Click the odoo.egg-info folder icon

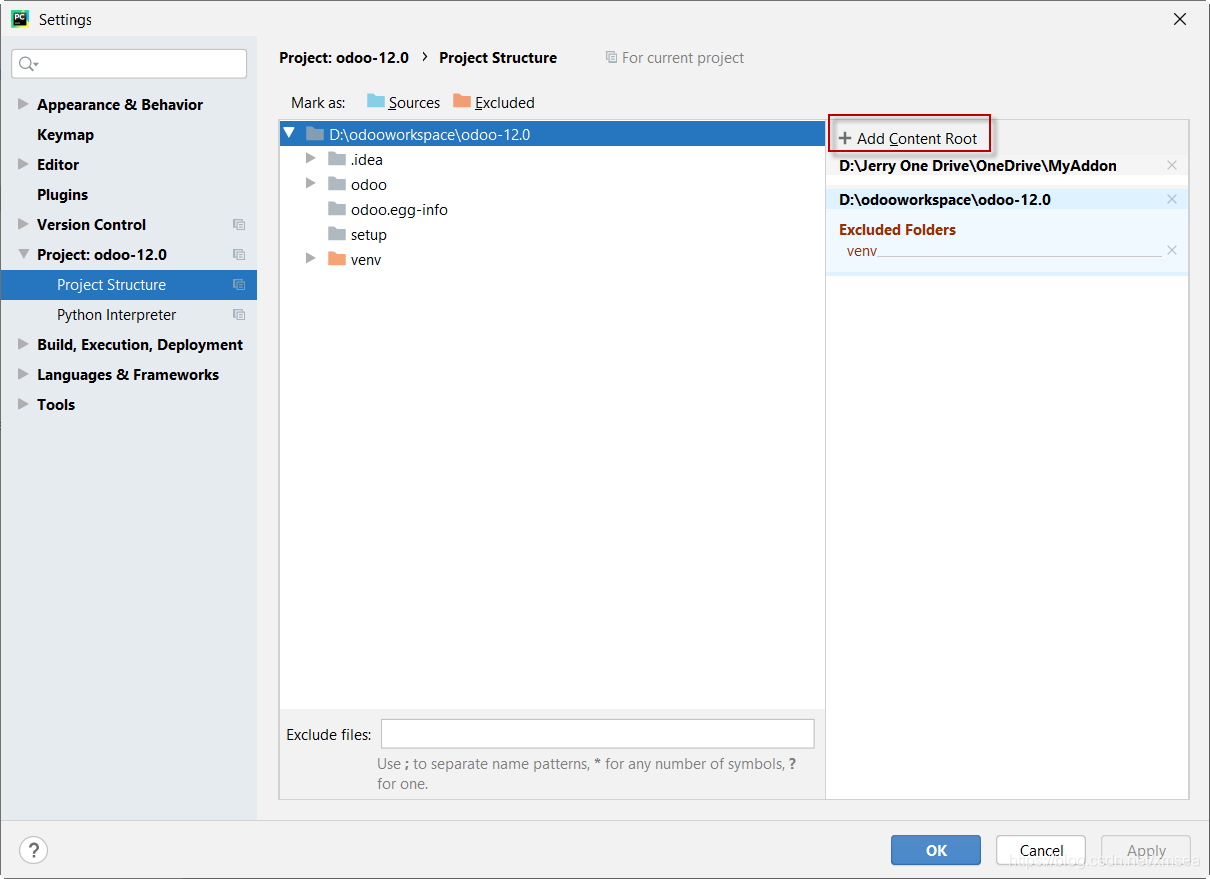[337, 209]
